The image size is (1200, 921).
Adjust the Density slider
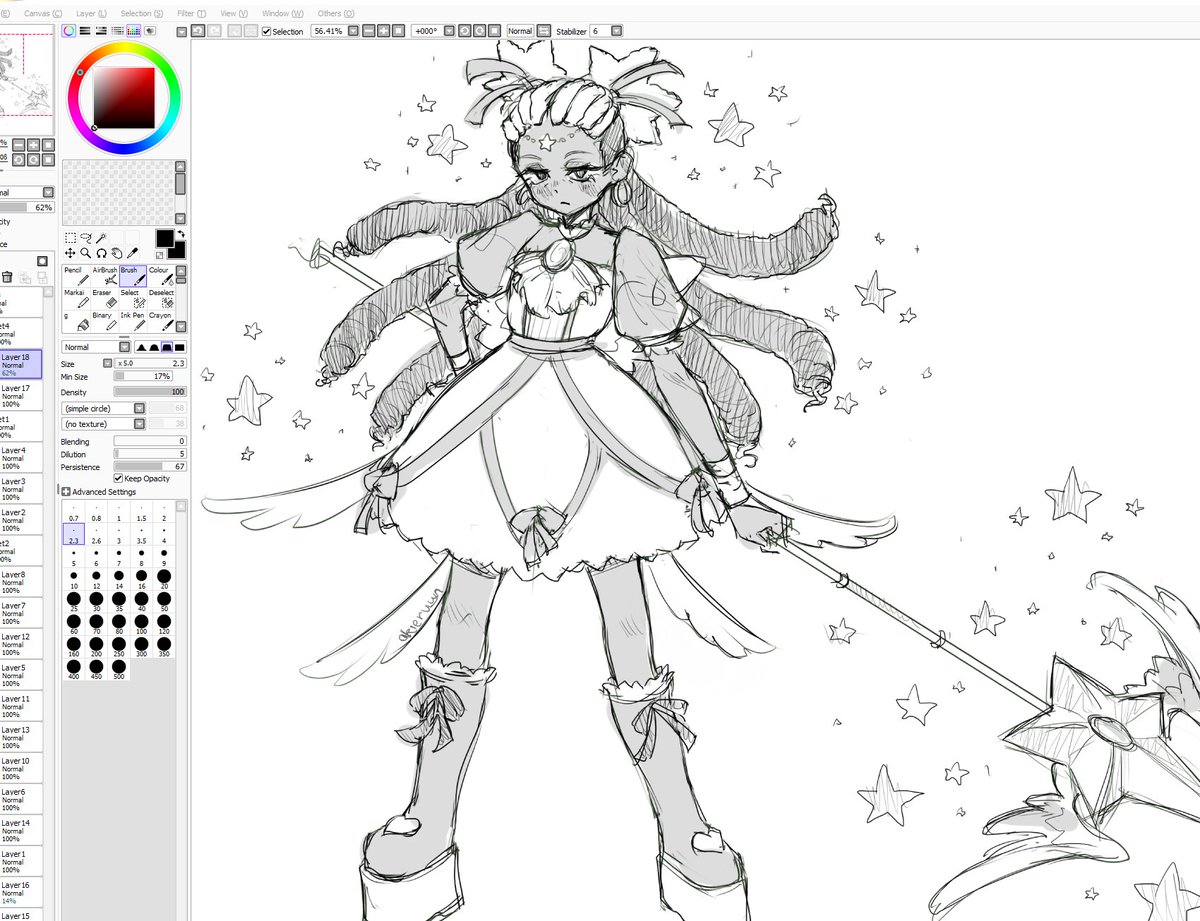pos(150,392)
